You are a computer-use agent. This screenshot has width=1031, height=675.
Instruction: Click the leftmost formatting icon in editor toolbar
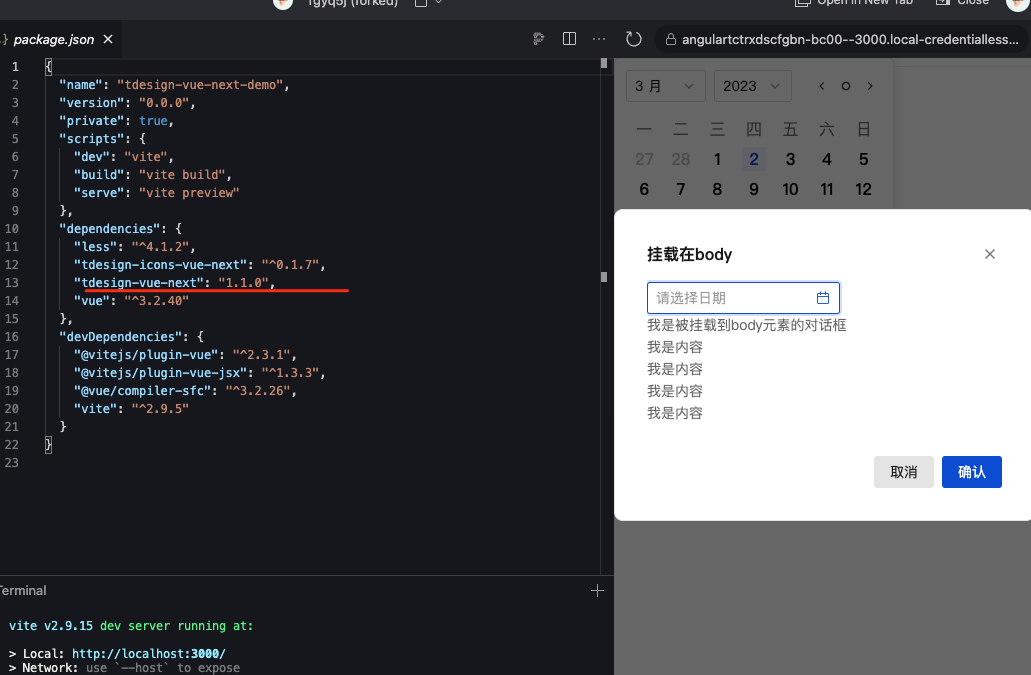click(538, 38)
